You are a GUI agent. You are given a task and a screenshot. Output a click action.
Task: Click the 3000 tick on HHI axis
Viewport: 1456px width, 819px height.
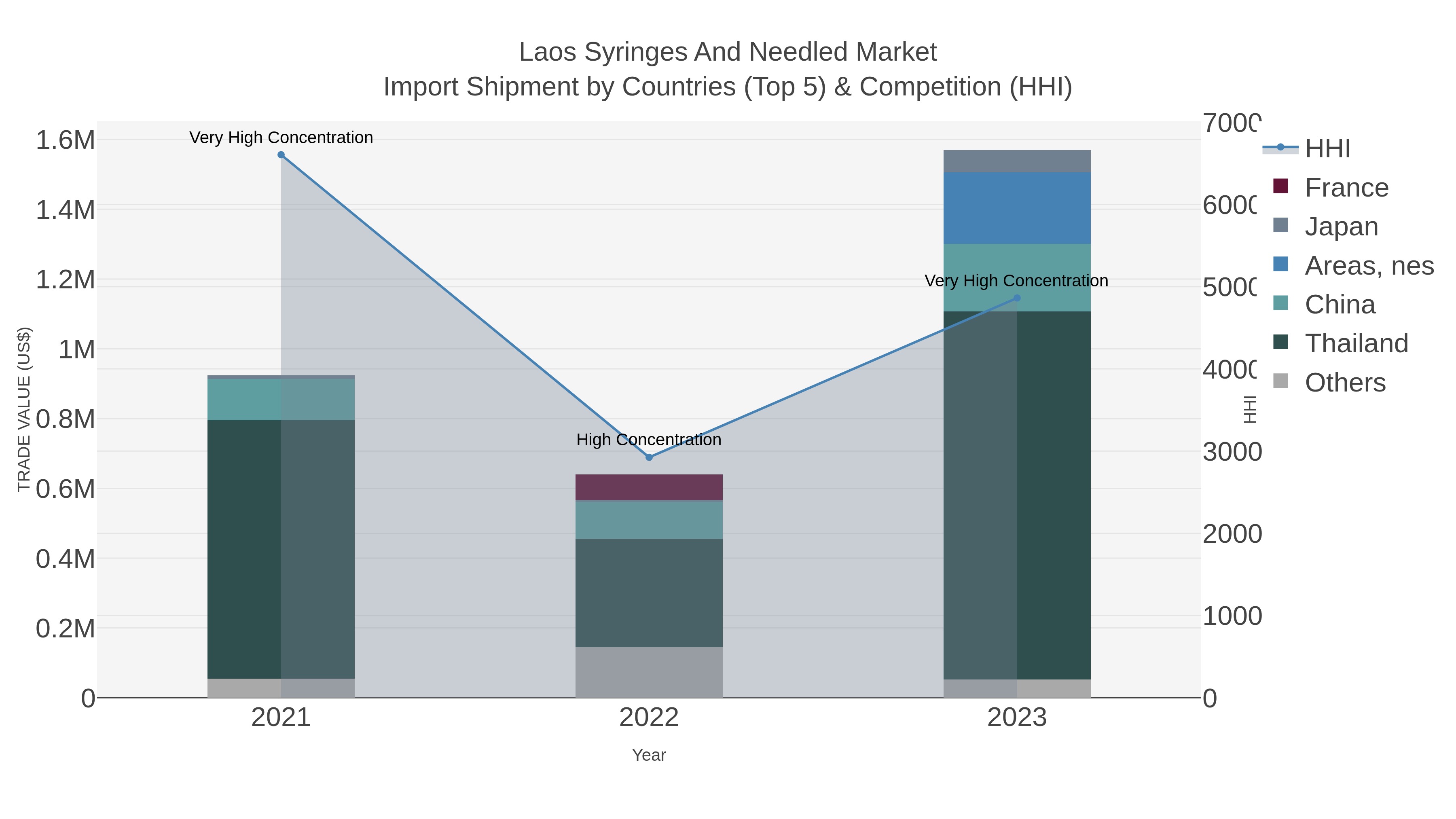pos(1232,452)
